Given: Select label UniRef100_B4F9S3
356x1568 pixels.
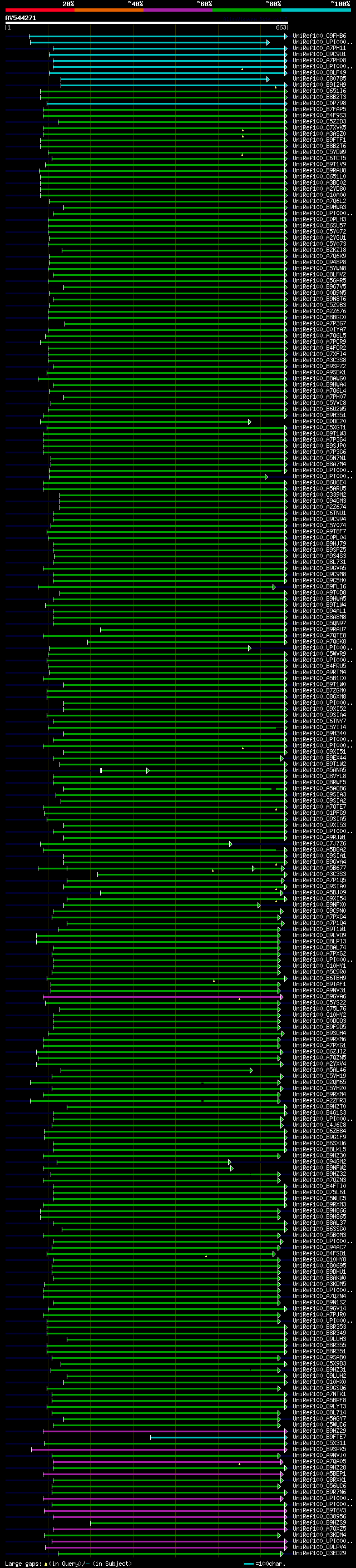Looking at the screenshot, I should pos(319,116).
